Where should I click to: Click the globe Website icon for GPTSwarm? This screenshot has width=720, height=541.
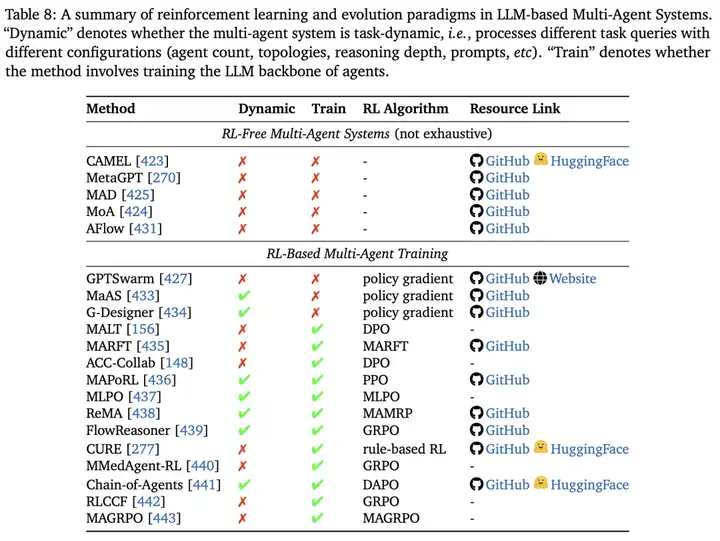pyautogui.click(x=540, y=278)
